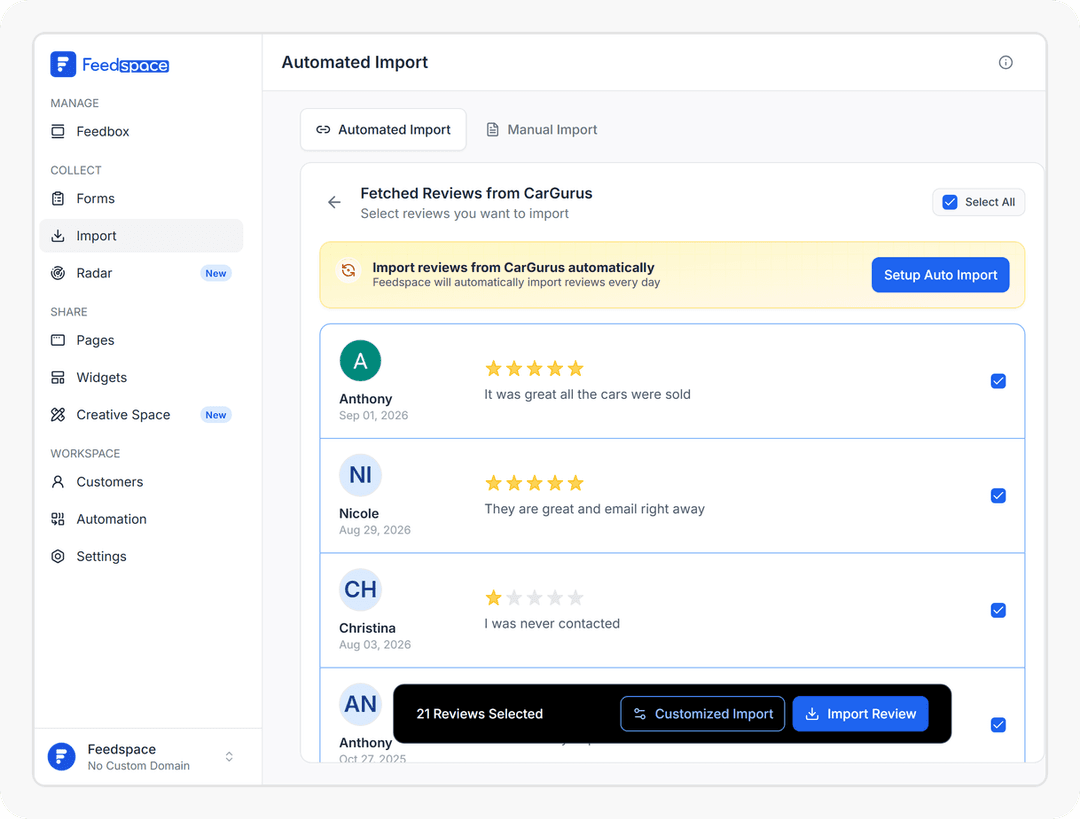Select Import in the sidebar
This screenshot has height=819, width=1080.
[141, 236]
